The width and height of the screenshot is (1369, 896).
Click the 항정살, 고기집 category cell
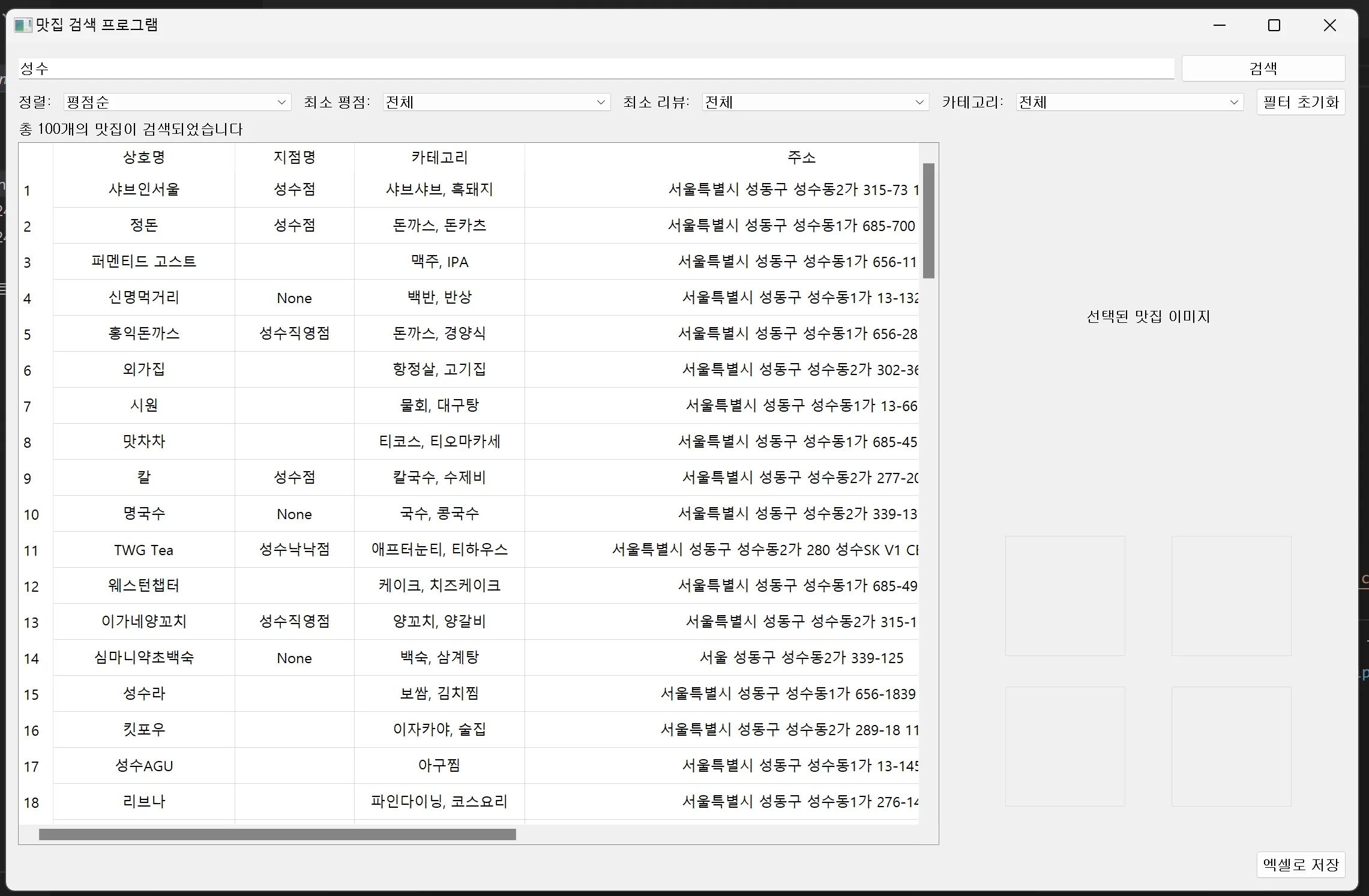(x=439, y=370)
